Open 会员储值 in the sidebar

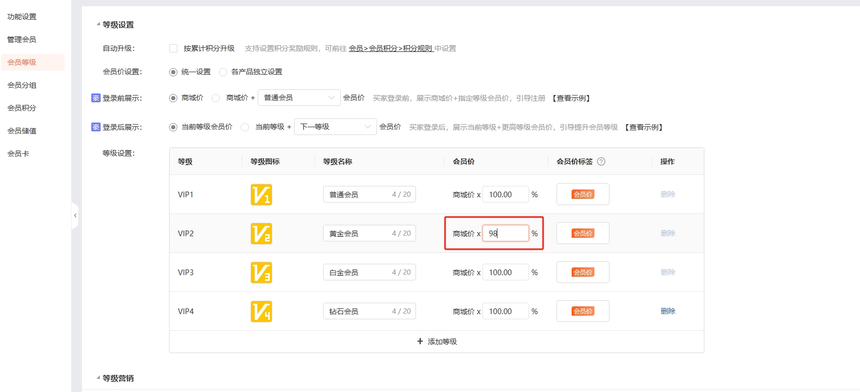[x=22, y=130]
